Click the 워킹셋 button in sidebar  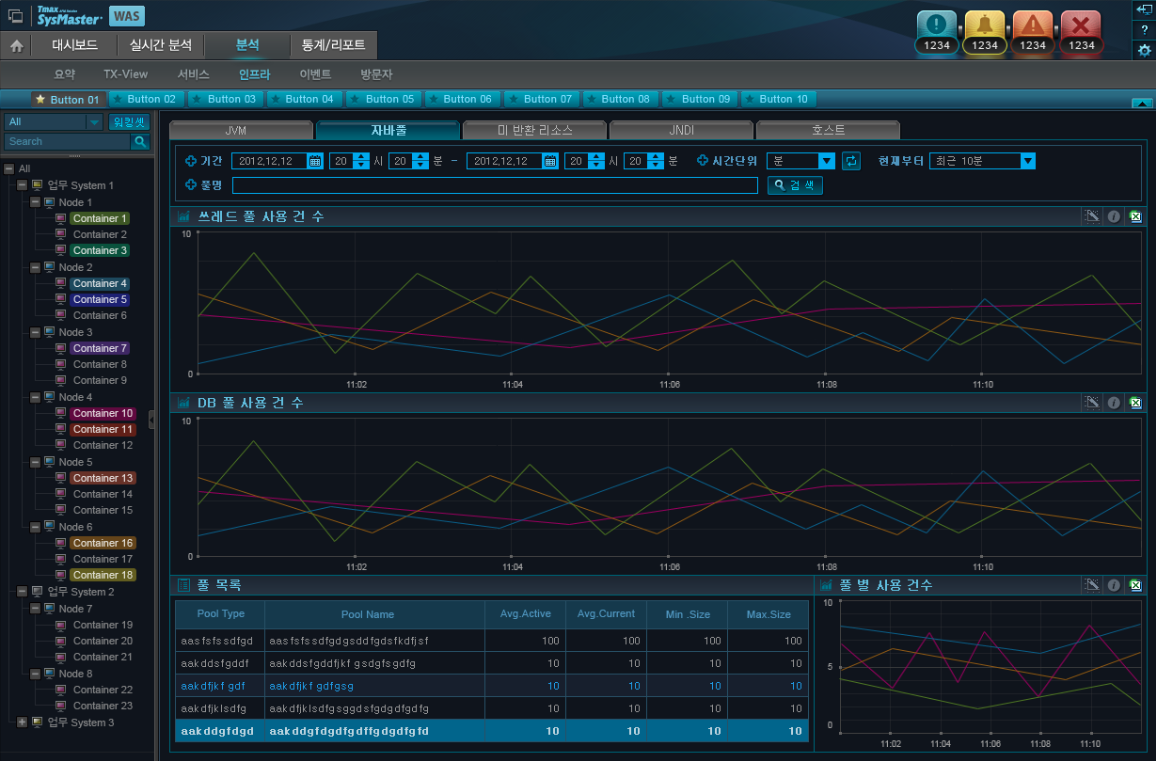point(129,122)
